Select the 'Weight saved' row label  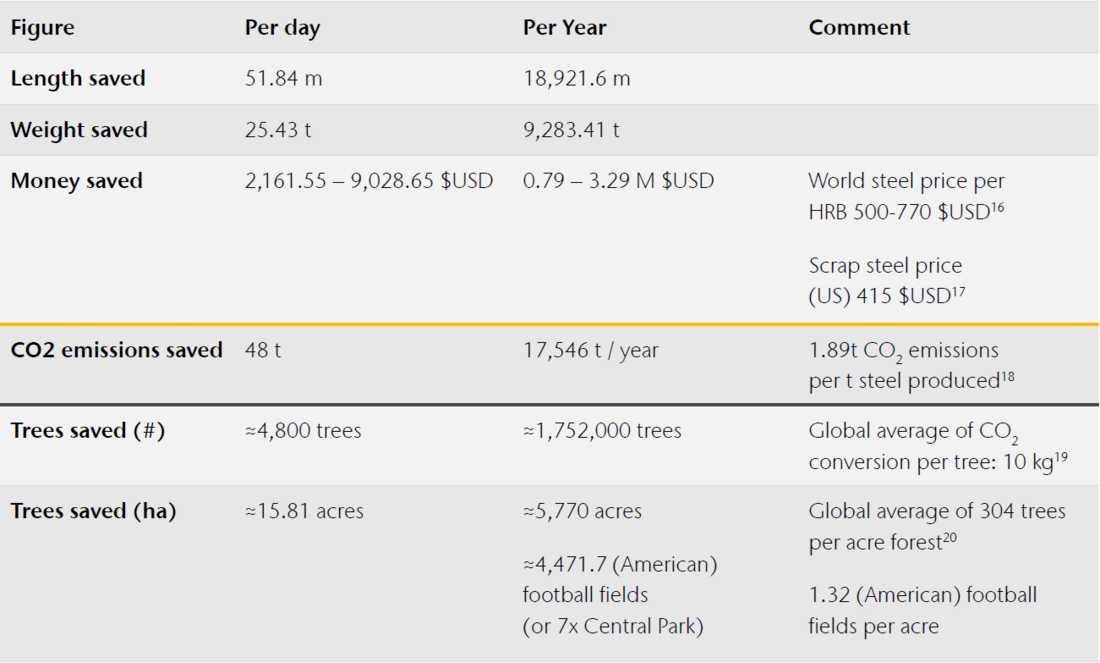tap(79, 130)
